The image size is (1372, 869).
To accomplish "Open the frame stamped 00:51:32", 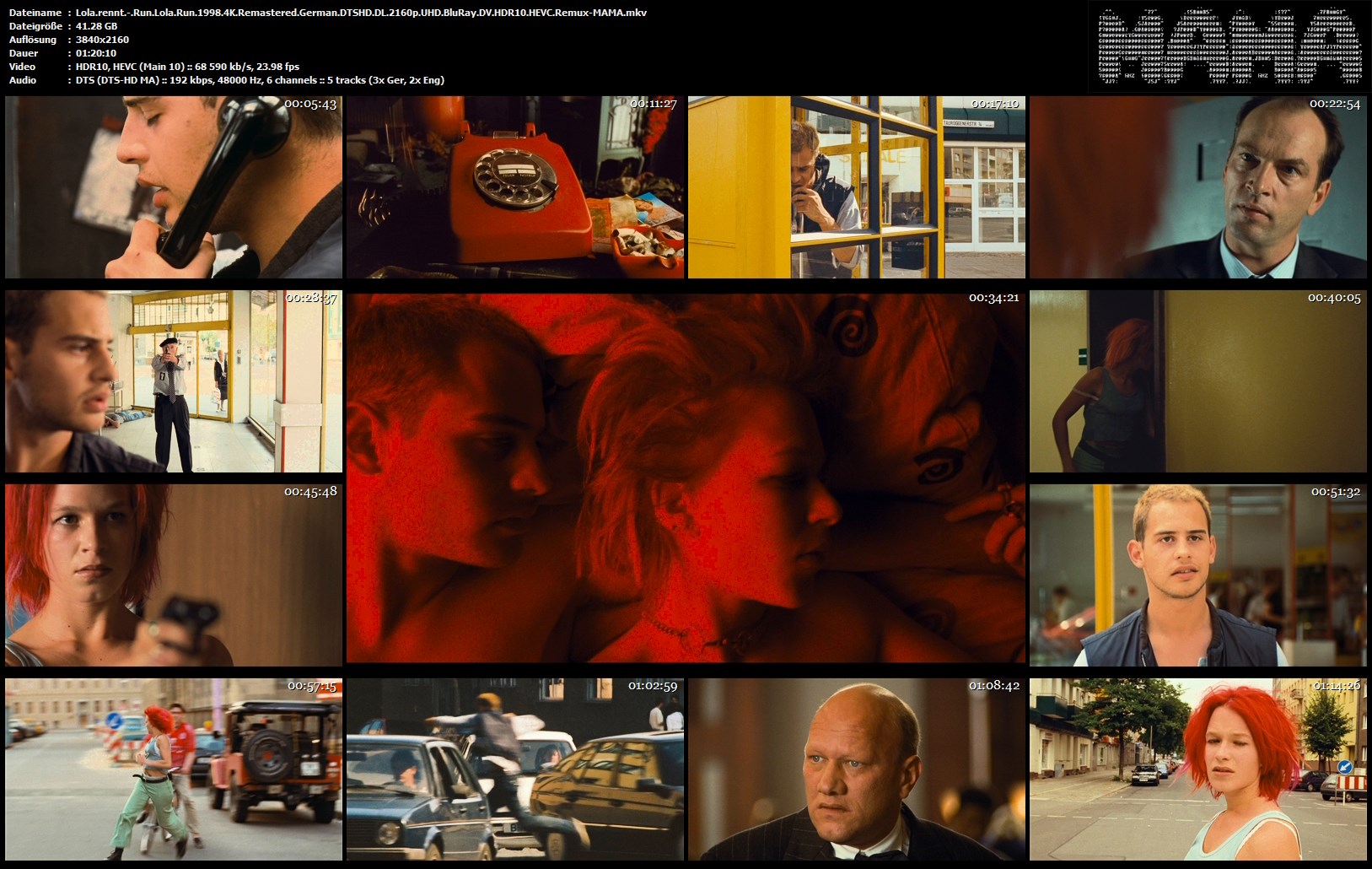I will (x=1198, y=575).
